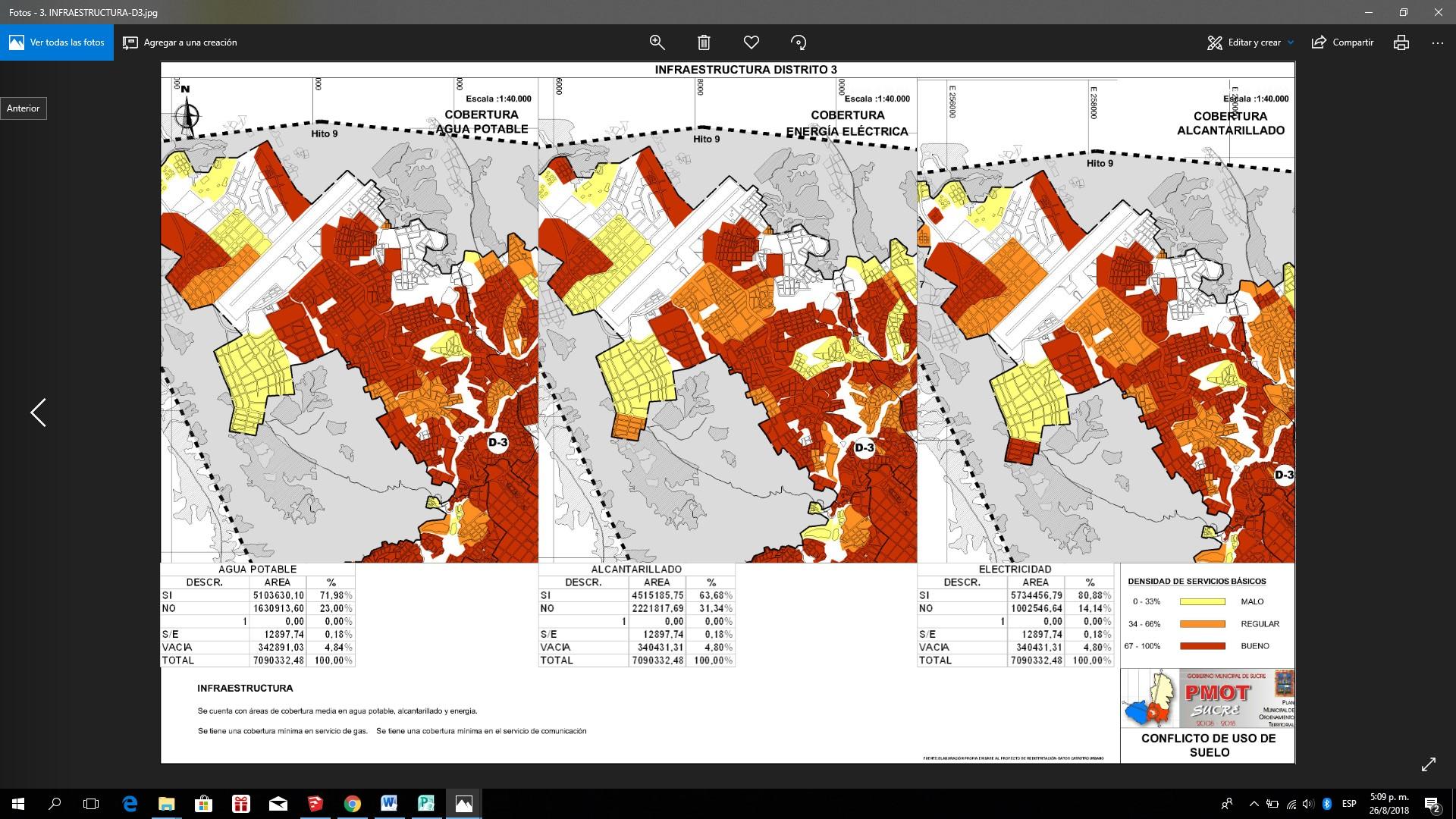This screenshot has width=1456, height=819.
Task: Delete photo with trash icon
Action: coord(704,42)
